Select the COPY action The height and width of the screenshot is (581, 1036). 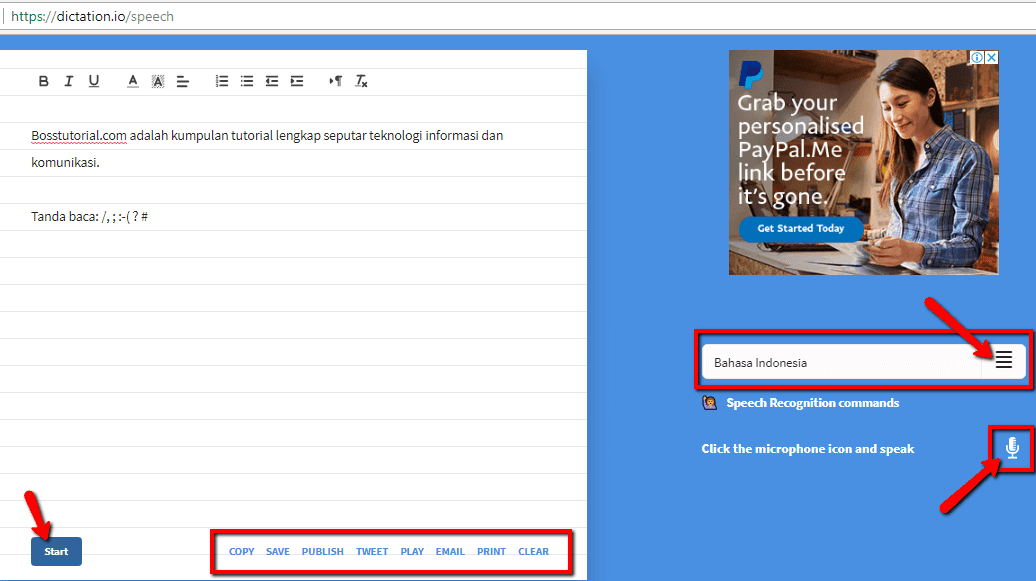[241, 551]
